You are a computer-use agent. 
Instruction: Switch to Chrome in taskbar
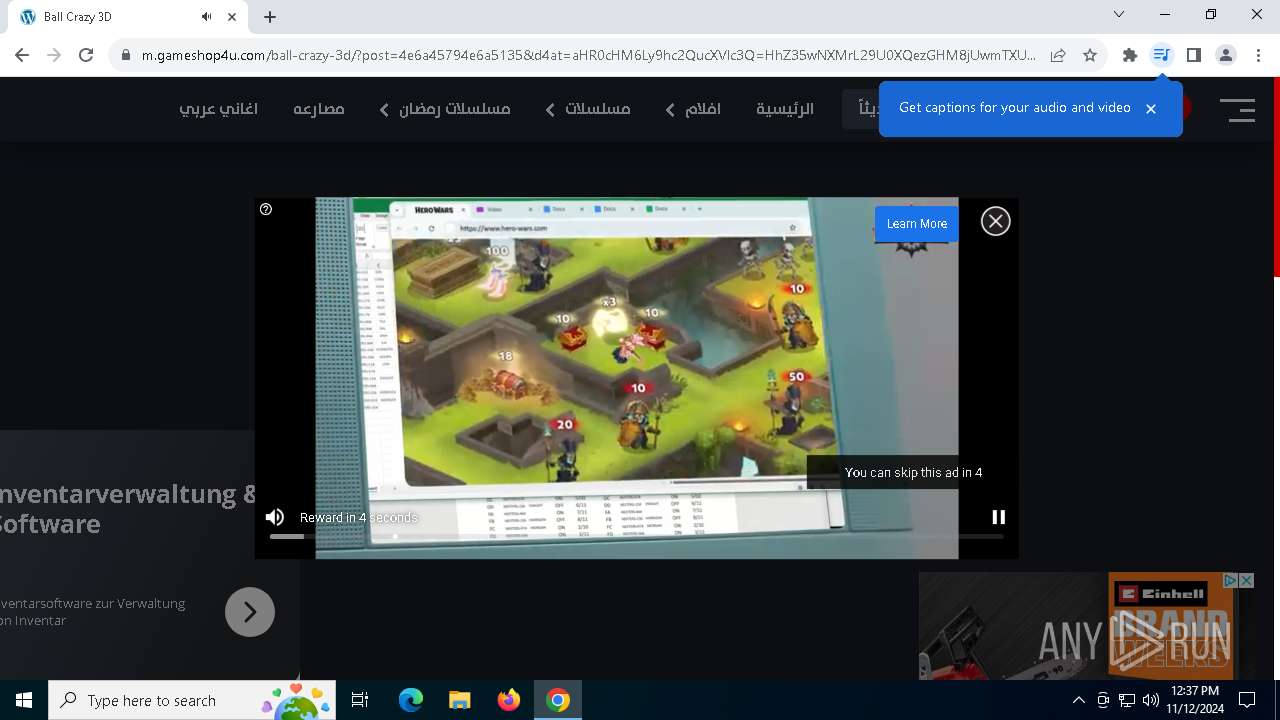click(558, 700)
